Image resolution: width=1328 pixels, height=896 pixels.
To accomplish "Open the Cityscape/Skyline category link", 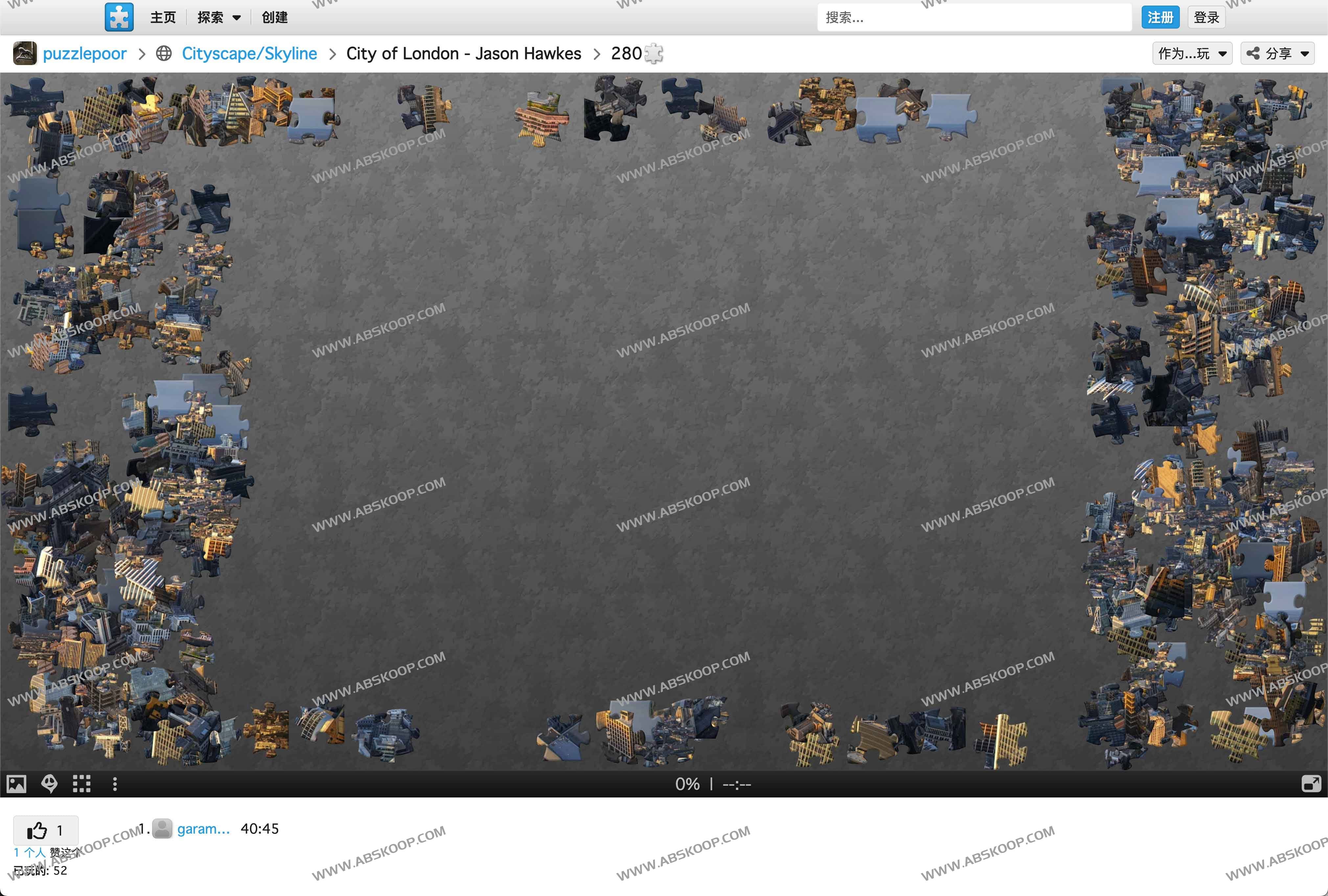I will tap(249, 53).
